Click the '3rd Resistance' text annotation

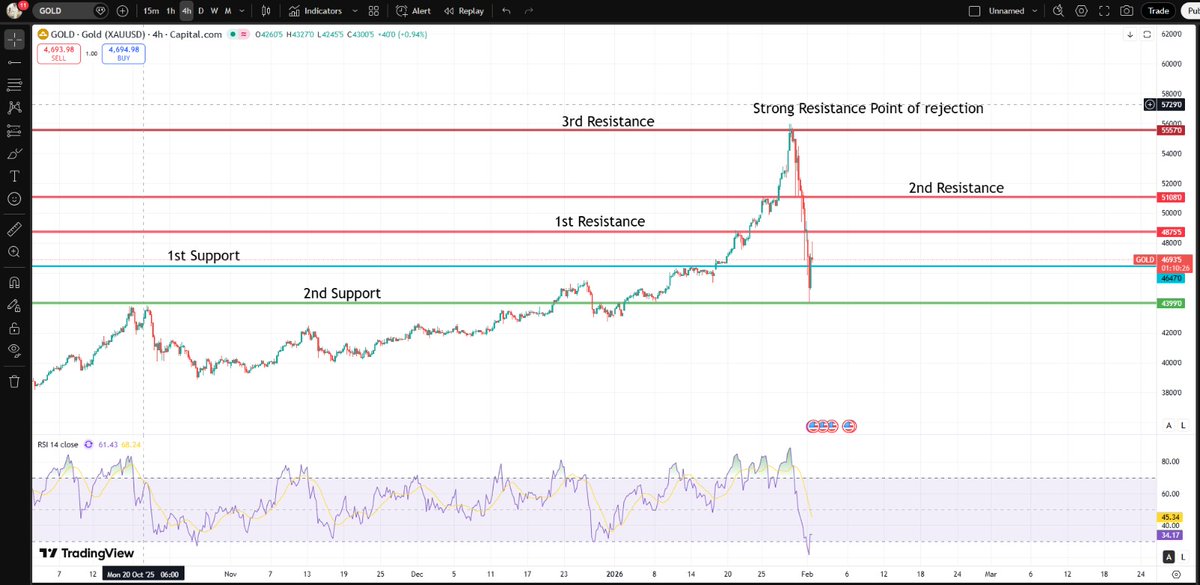(608, 121)
